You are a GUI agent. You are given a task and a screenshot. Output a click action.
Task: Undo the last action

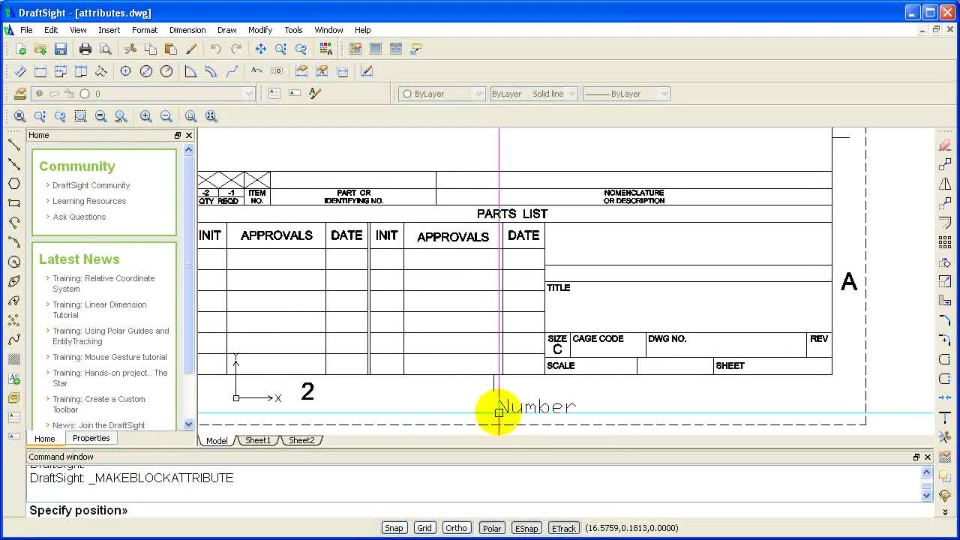(x=216, y=49)
